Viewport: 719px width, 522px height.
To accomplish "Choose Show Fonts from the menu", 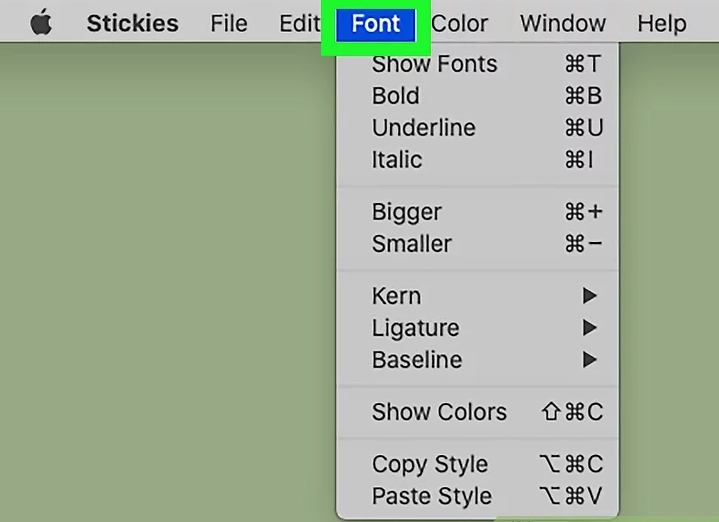I will pos(434,64).
